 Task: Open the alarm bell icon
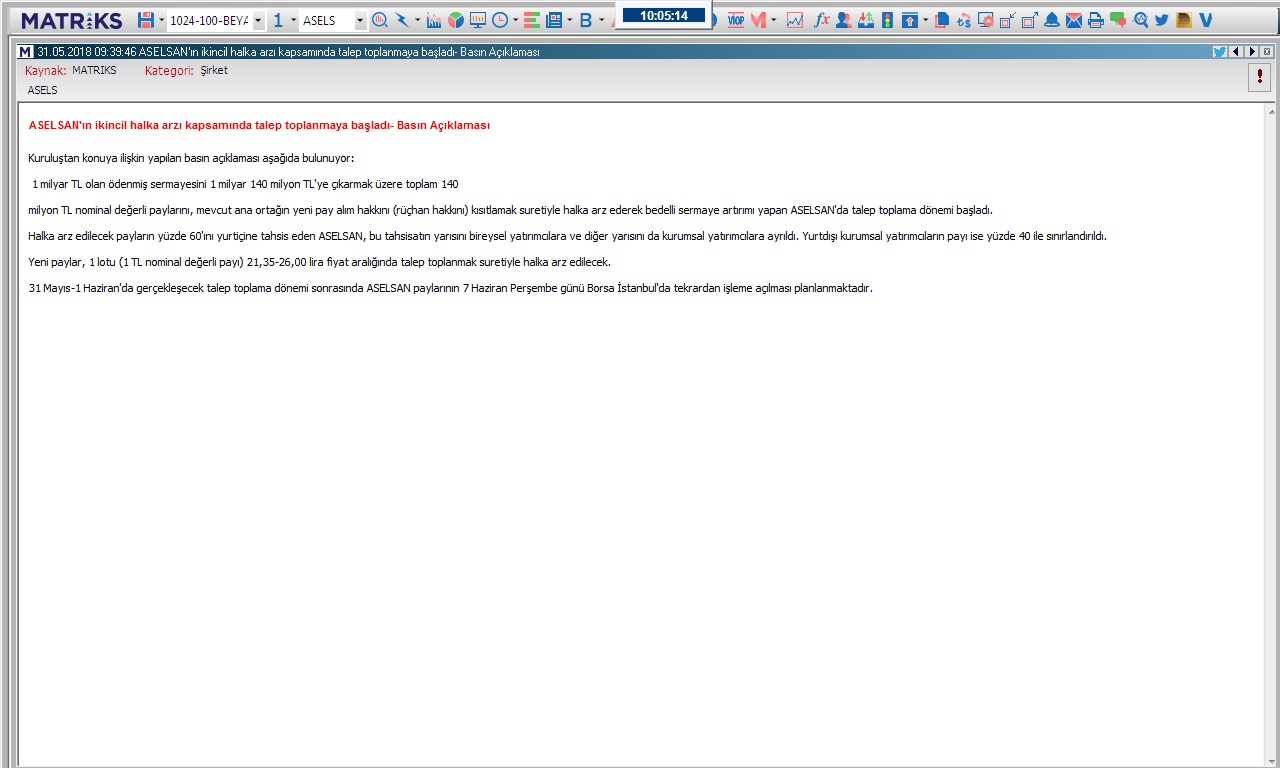[x=1052, y=20]
